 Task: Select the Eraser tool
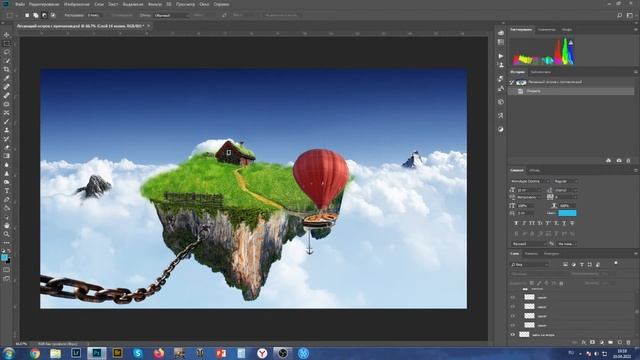[x=7, y=147]
